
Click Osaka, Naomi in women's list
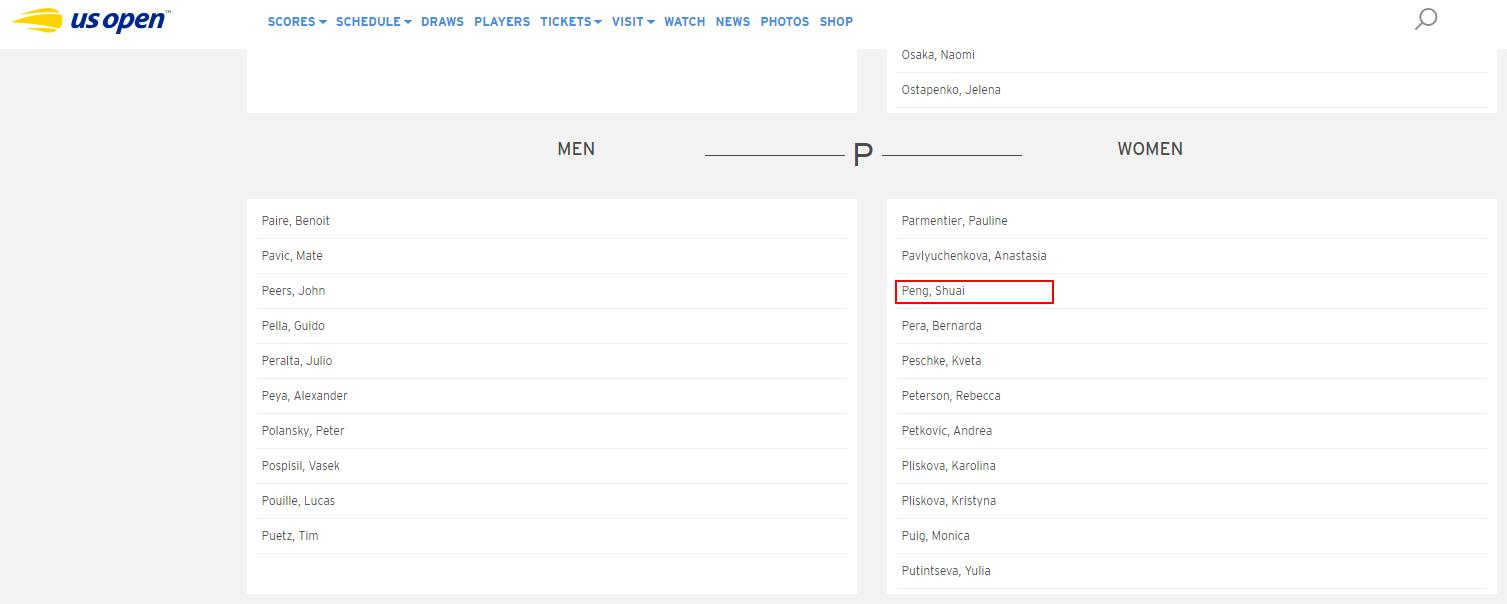coord(938,55)
